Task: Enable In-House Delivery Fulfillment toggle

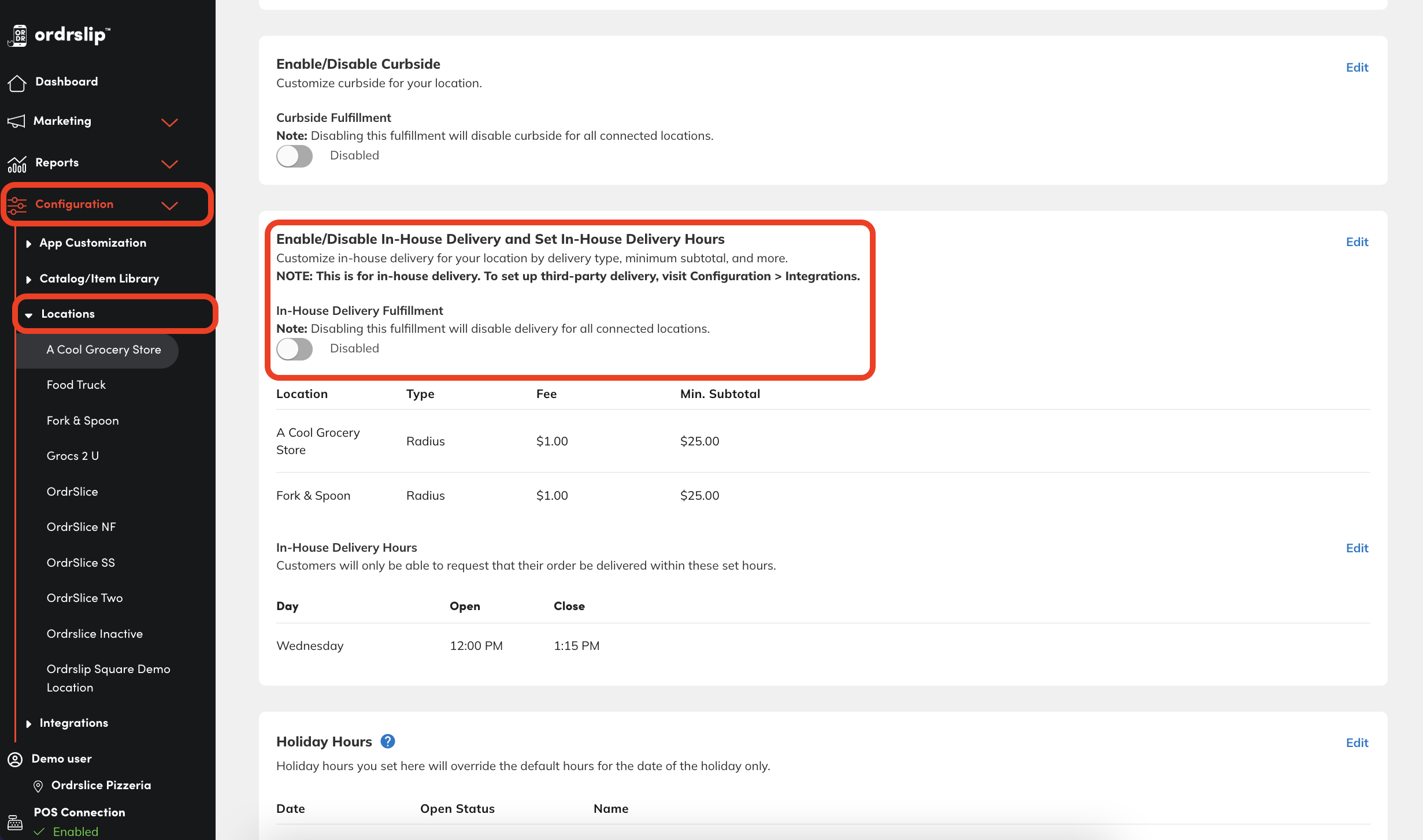Action: tap(294, 349)
